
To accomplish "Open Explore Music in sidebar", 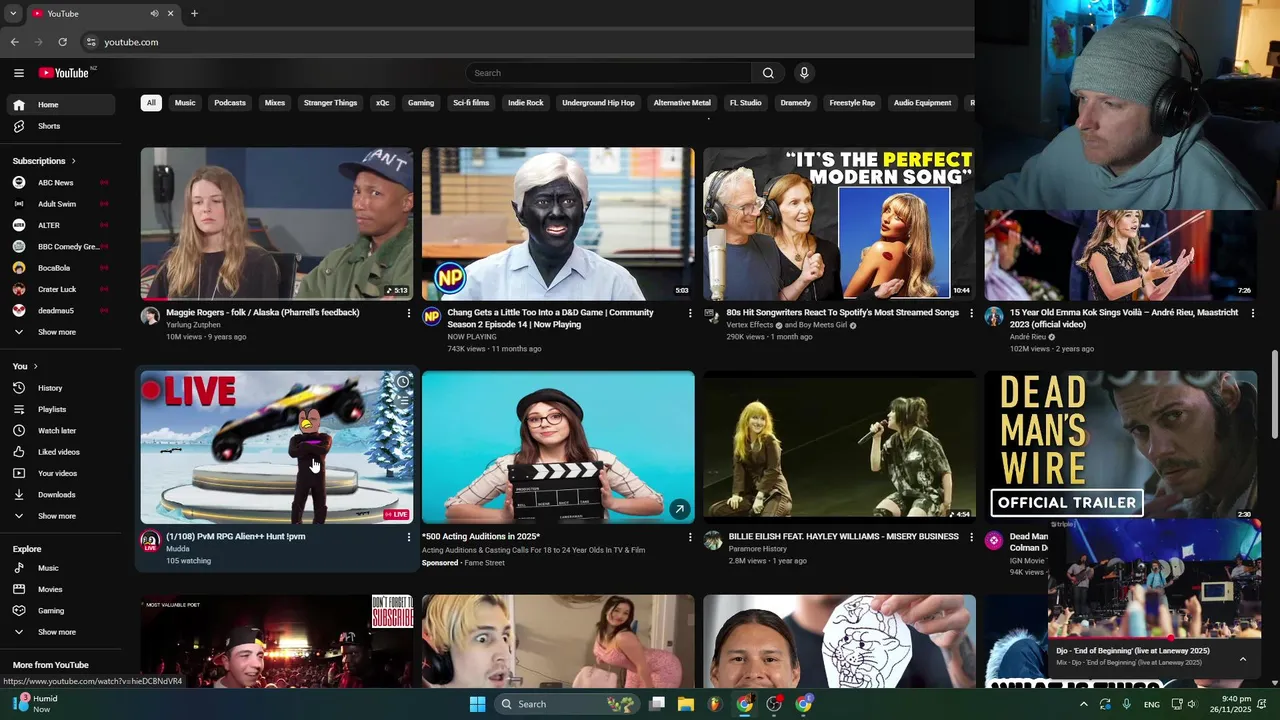I will [60, 568].
